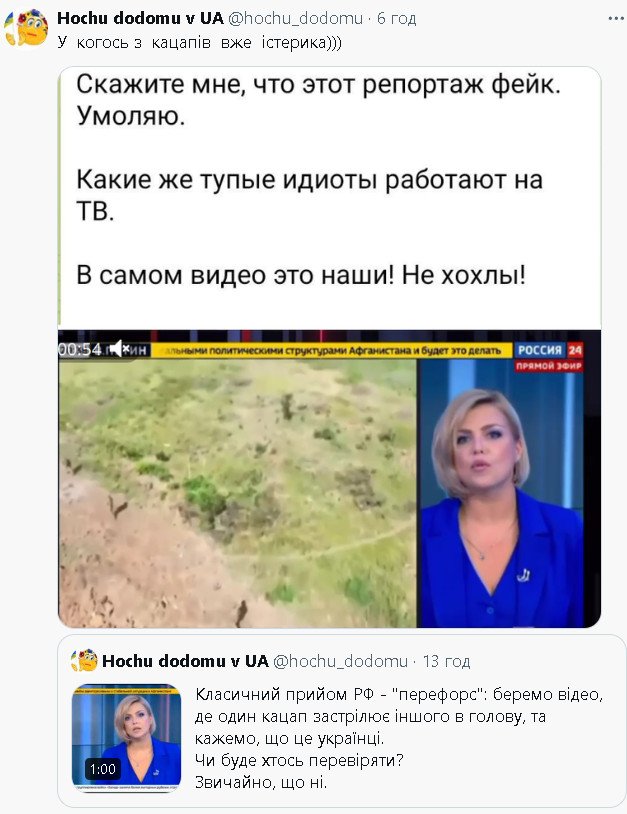This screenshot has width=627, height=814.
Task: Visit the @hochu_dodomu handle in the main tweet
Action: 295,18
